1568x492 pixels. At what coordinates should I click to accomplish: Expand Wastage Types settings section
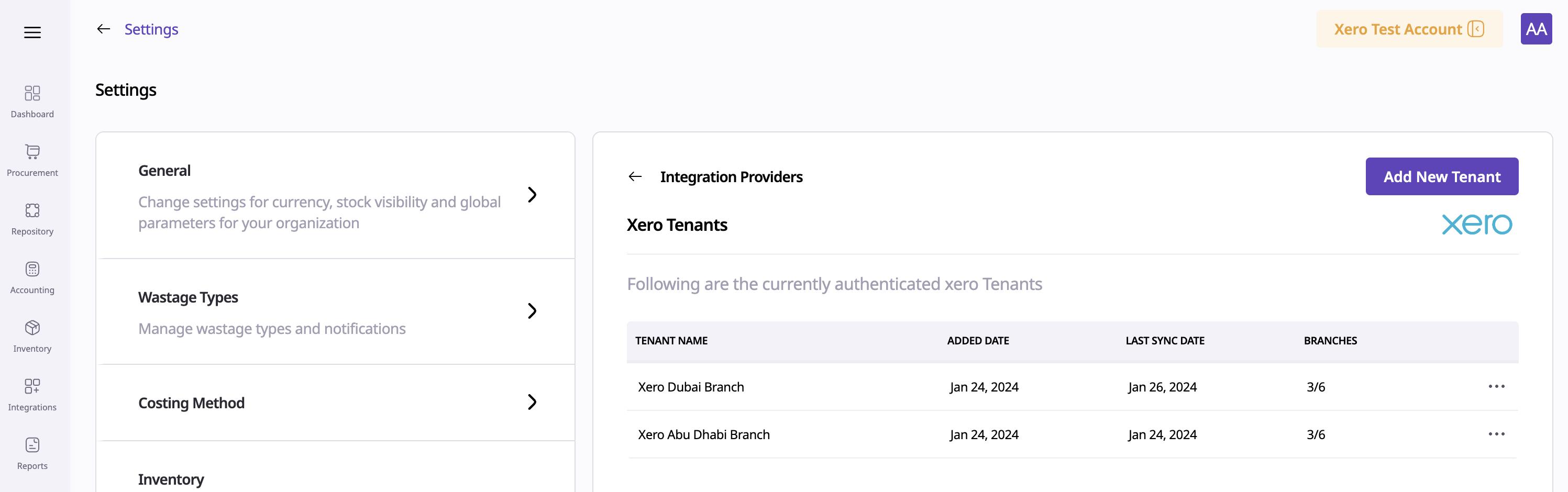point(532,311)
